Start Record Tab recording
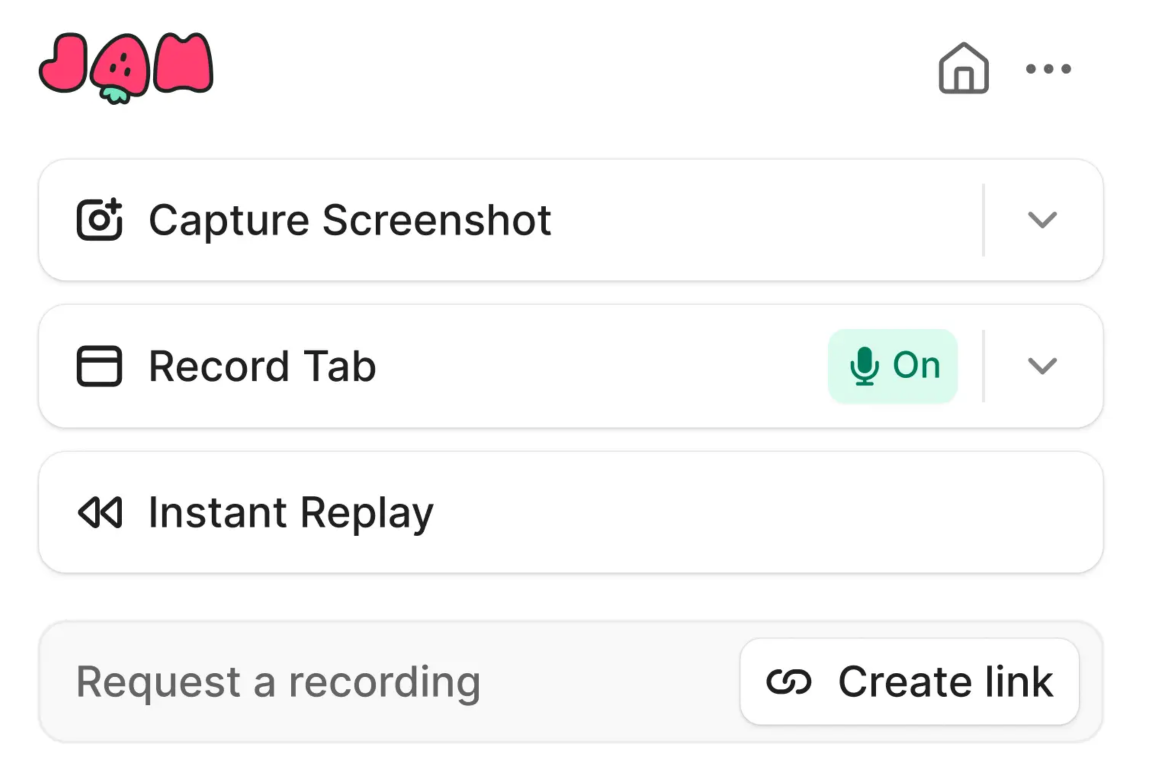Viewport: 1152px width, 777px height. point(433,366)
